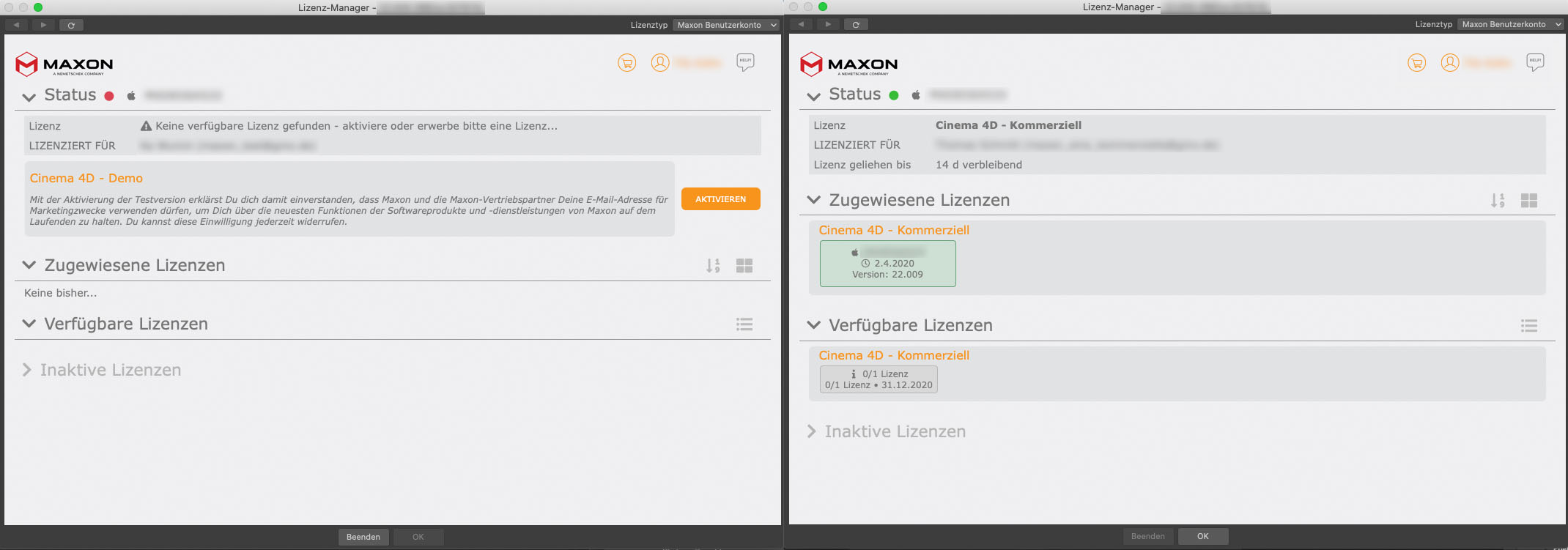Toggle grid view for Zugewiesene Lizenzen in the left window
The image size is (1568, 550).
pyautogui.click(x=744, y=266)
